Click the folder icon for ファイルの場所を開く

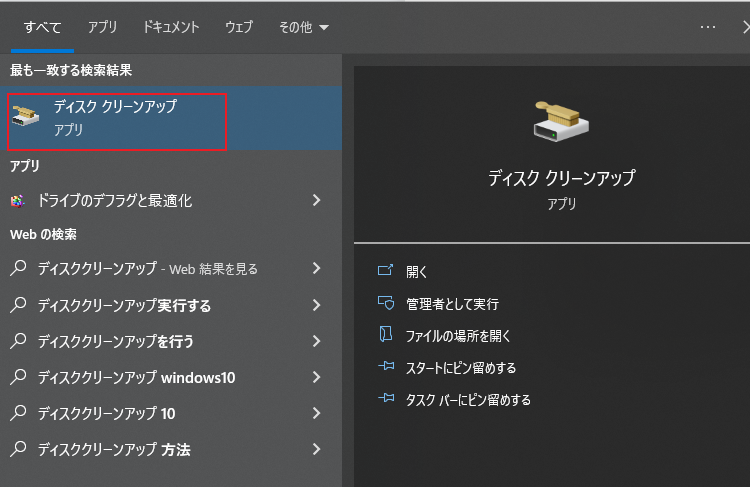click(386, 334)
